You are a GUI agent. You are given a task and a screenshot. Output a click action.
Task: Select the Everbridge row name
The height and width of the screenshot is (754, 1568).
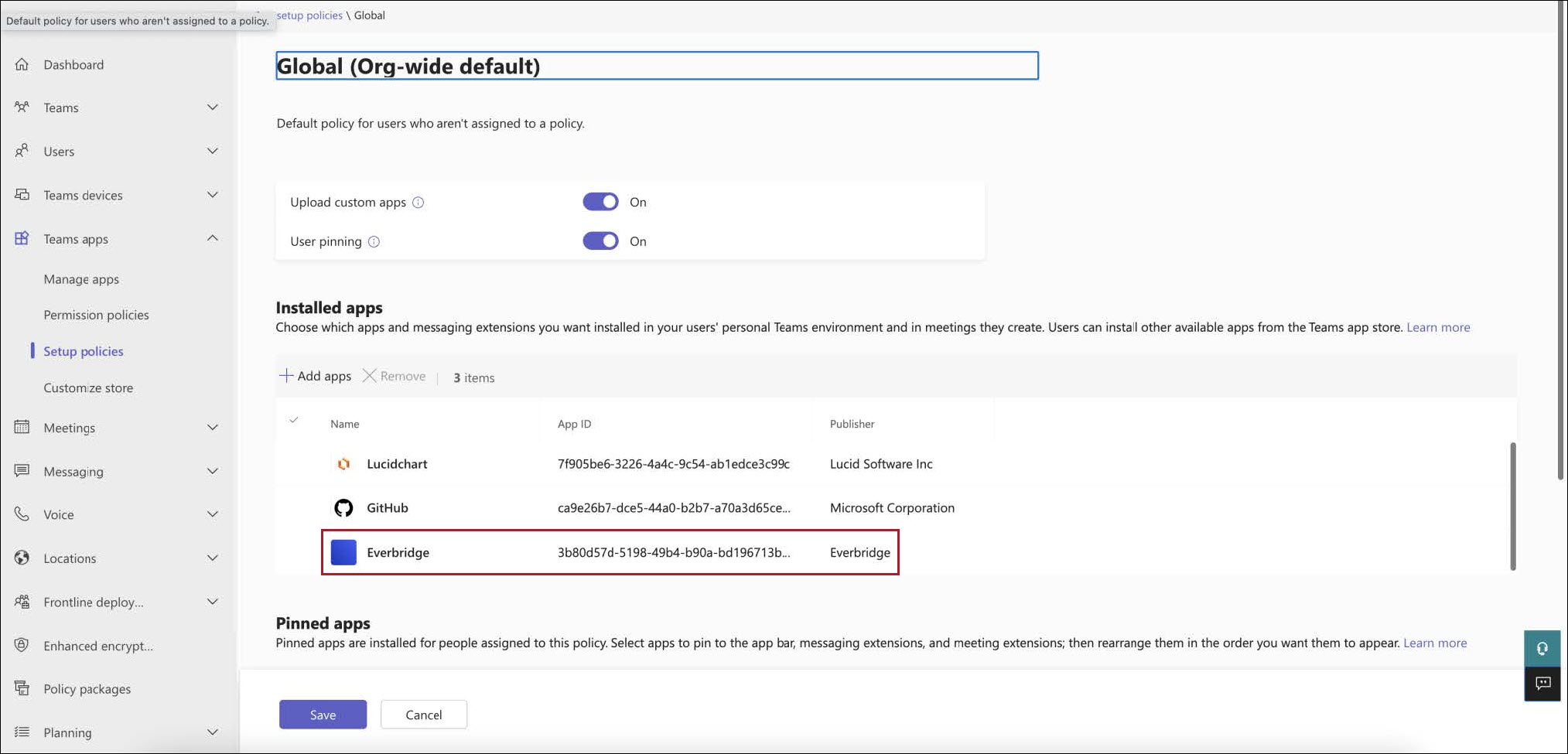[x=398, y=552]
